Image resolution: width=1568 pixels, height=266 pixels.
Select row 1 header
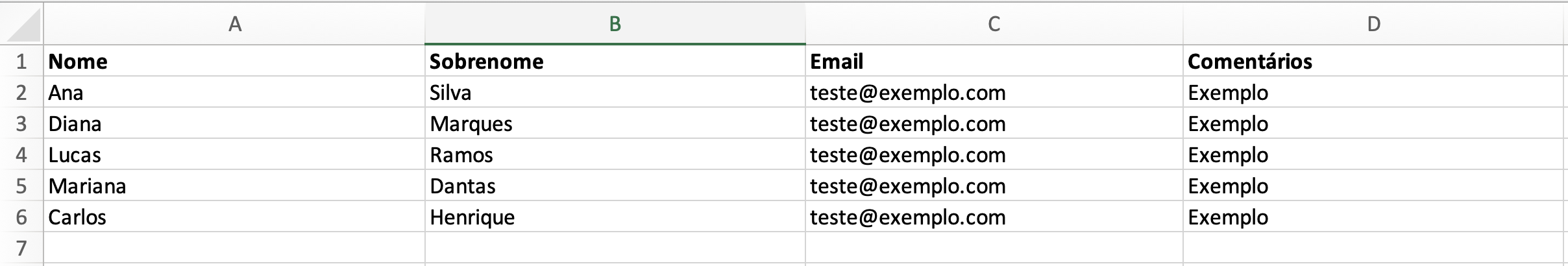(x=21, y=61)
